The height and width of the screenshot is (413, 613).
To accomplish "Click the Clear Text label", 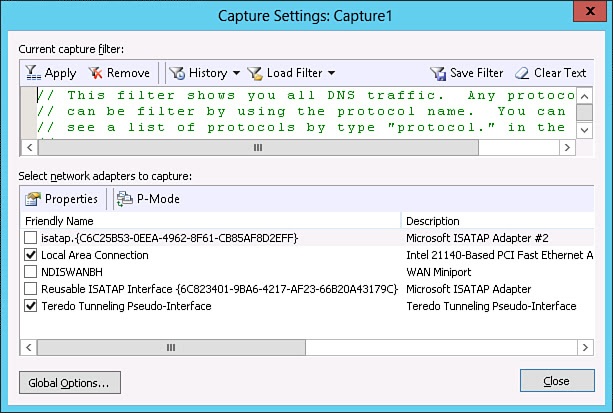I will click(560, 73).
